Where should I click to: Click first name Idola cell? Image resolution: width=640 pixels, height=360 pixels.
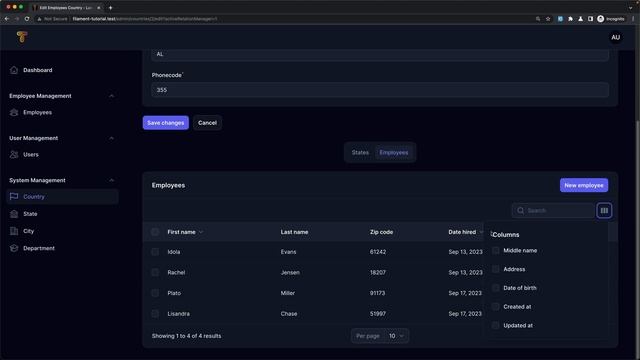point(174,252)
